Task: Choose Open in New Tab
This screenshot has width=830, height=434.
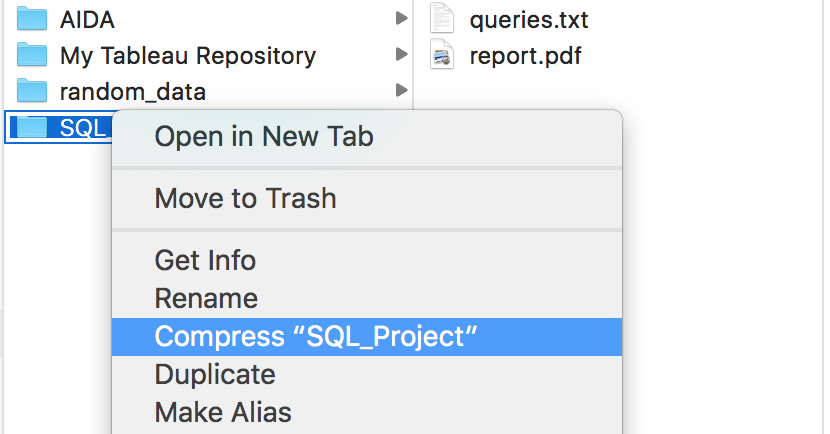Action: click(x=263, y=136)
